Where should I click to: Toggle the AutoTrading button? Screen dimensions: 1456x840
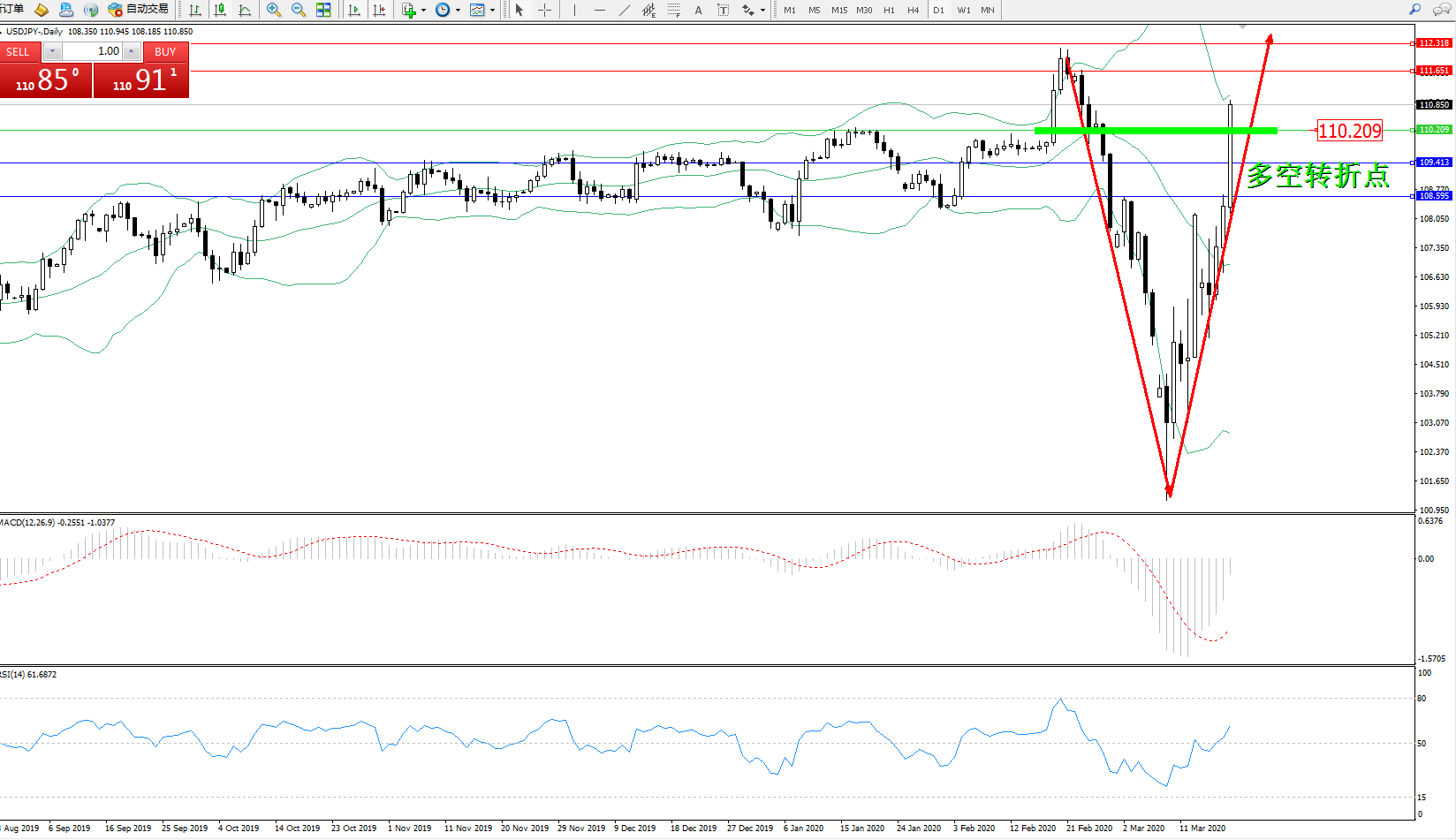pos(138,10)
